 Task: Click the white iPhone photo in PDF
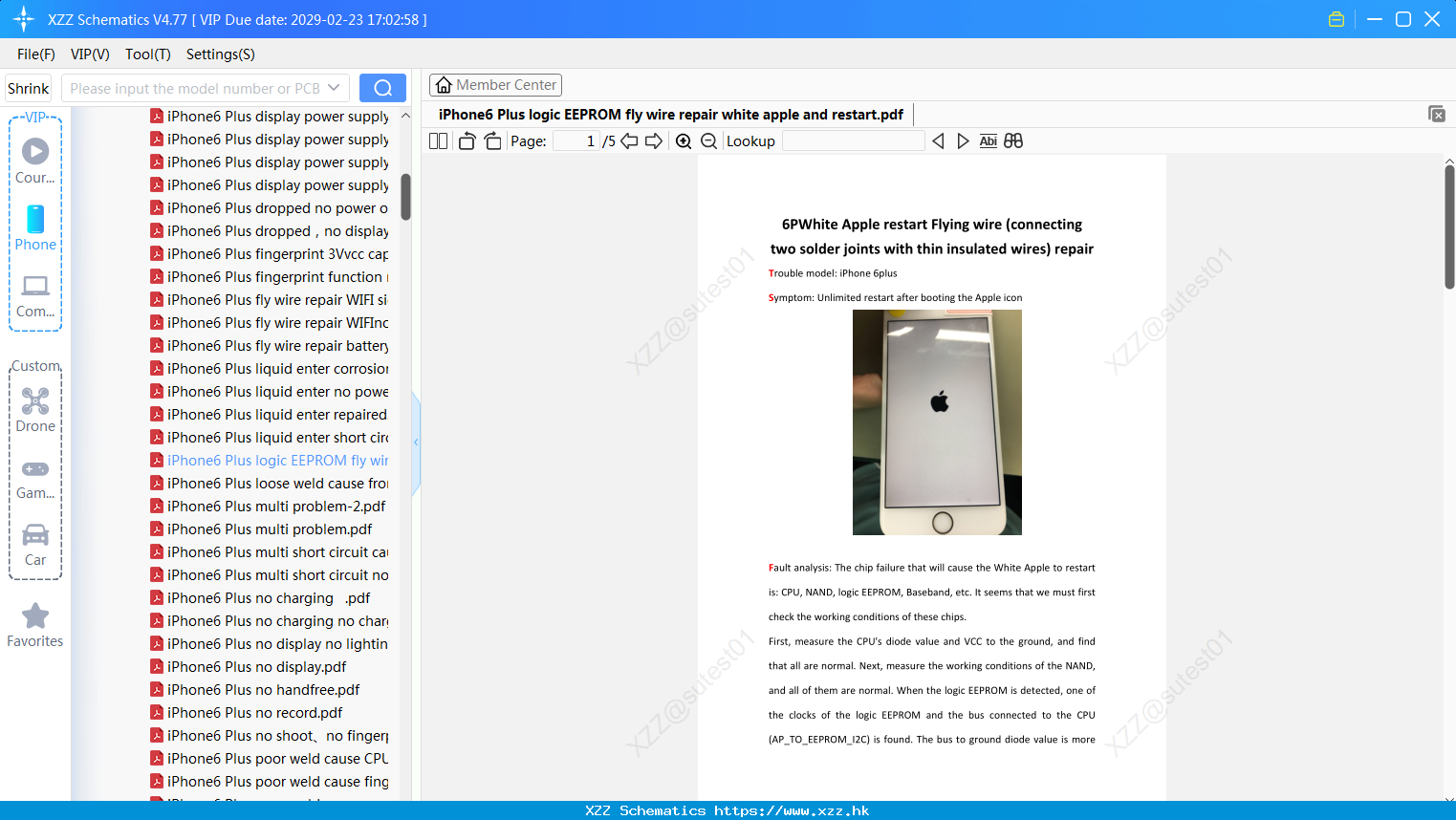tap(937, 422)
